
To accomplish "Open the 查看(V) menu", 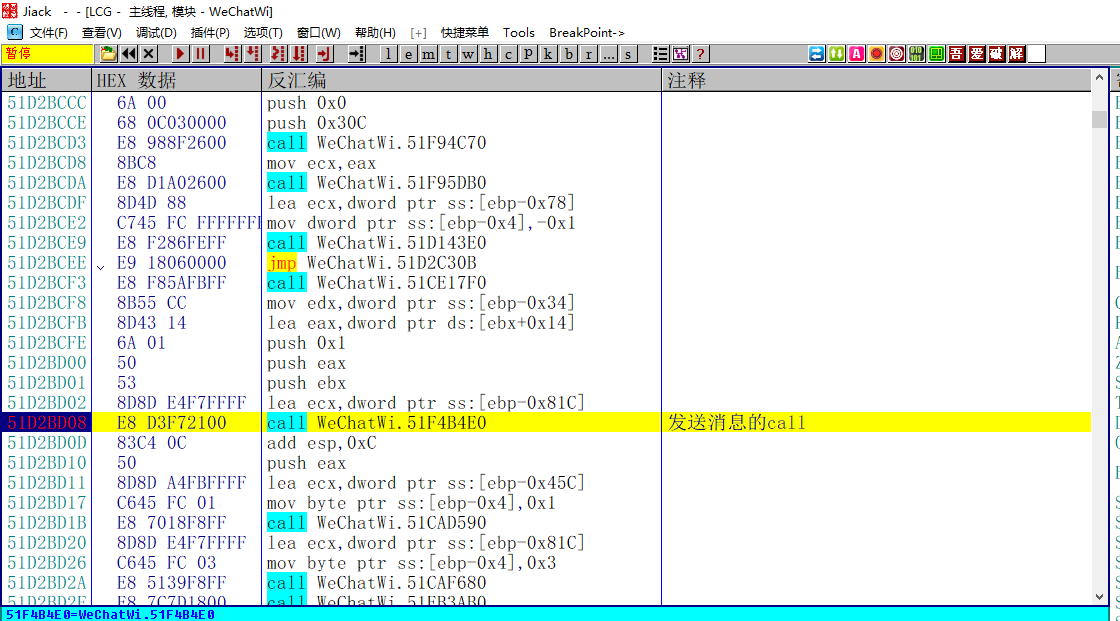I will pyautogui.click(x=101, y=33).
